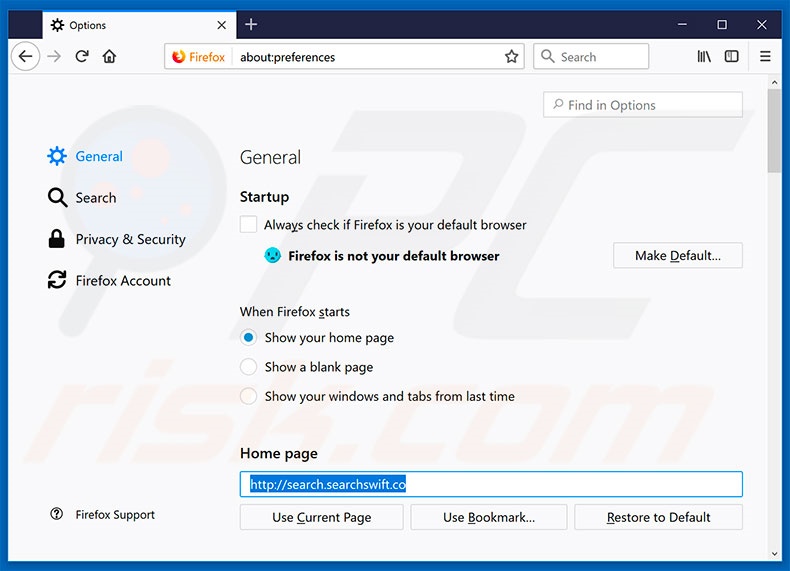This screenshot has width=790, height=571.
Task: Switch to the Options browser tab
Action: point(139,25)
